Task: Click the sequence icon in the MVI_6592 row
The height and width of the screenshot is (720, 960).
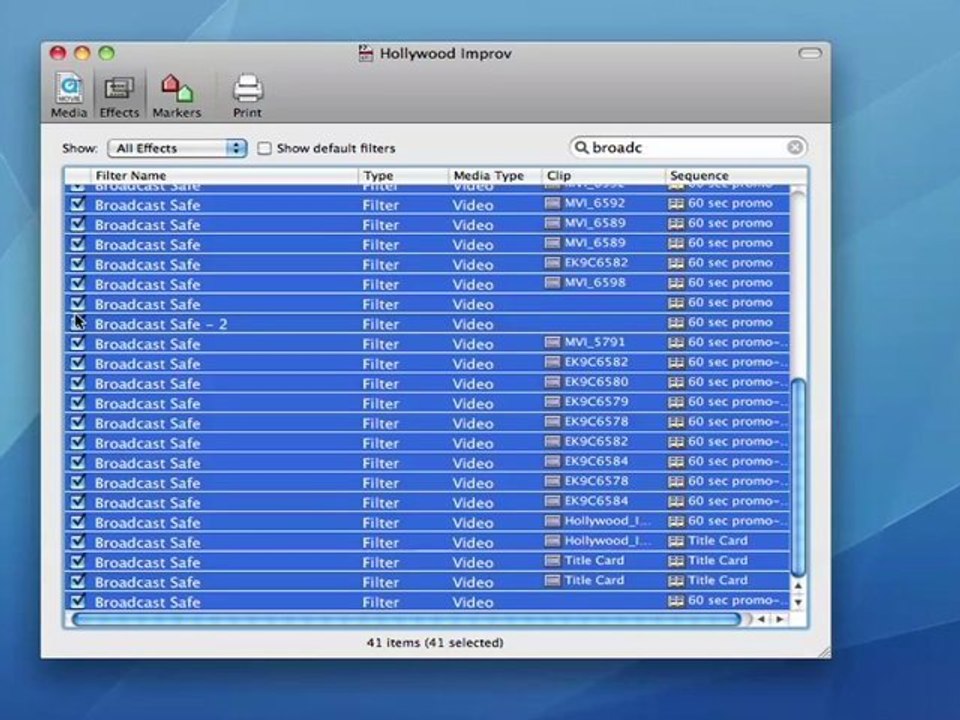Action: pyautogui.click(x=676, y=203)
